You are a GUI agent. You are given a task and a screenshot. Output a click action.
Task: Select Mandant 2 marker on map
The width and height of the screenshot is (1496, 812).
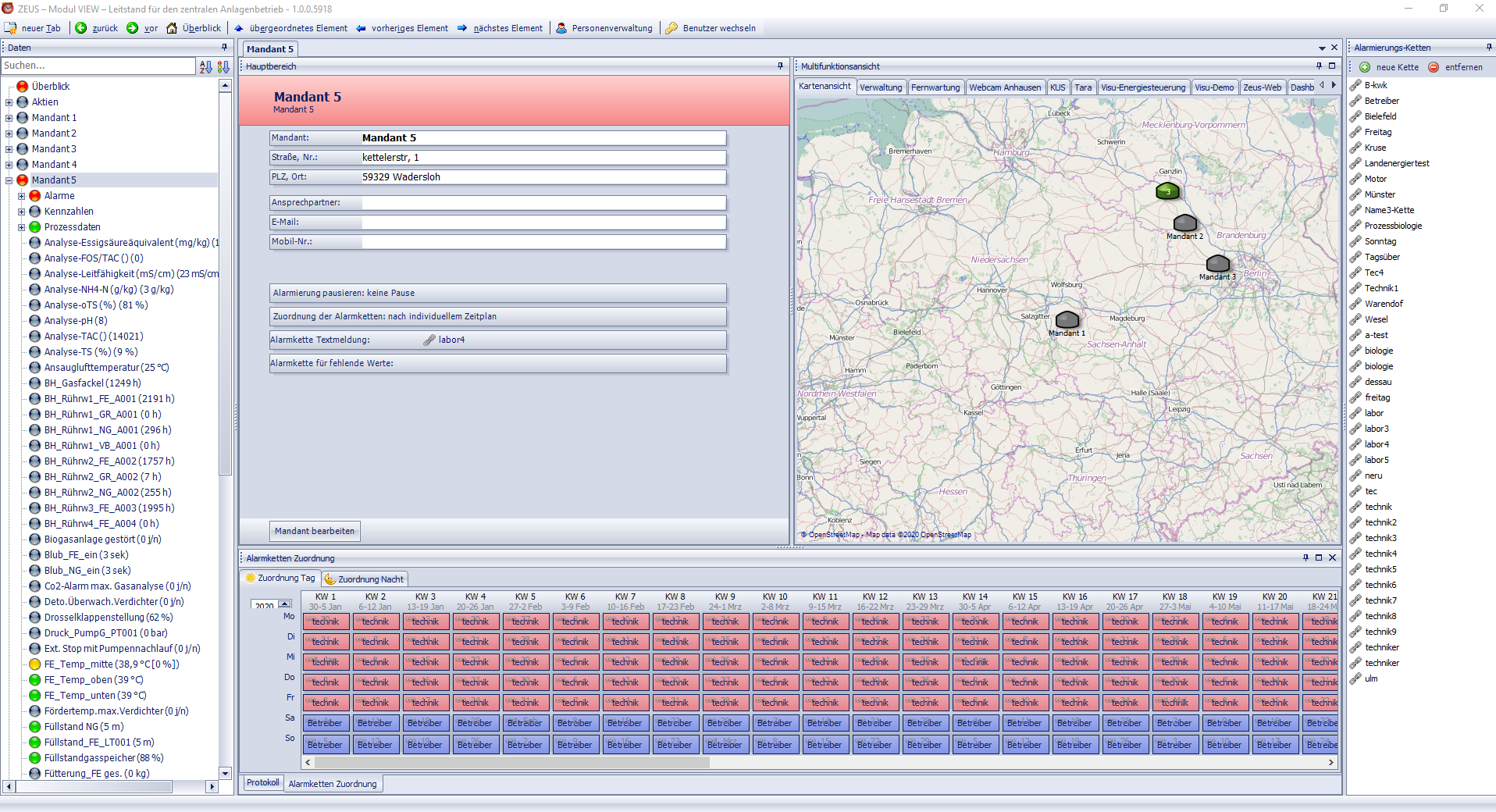[1185, 223]
